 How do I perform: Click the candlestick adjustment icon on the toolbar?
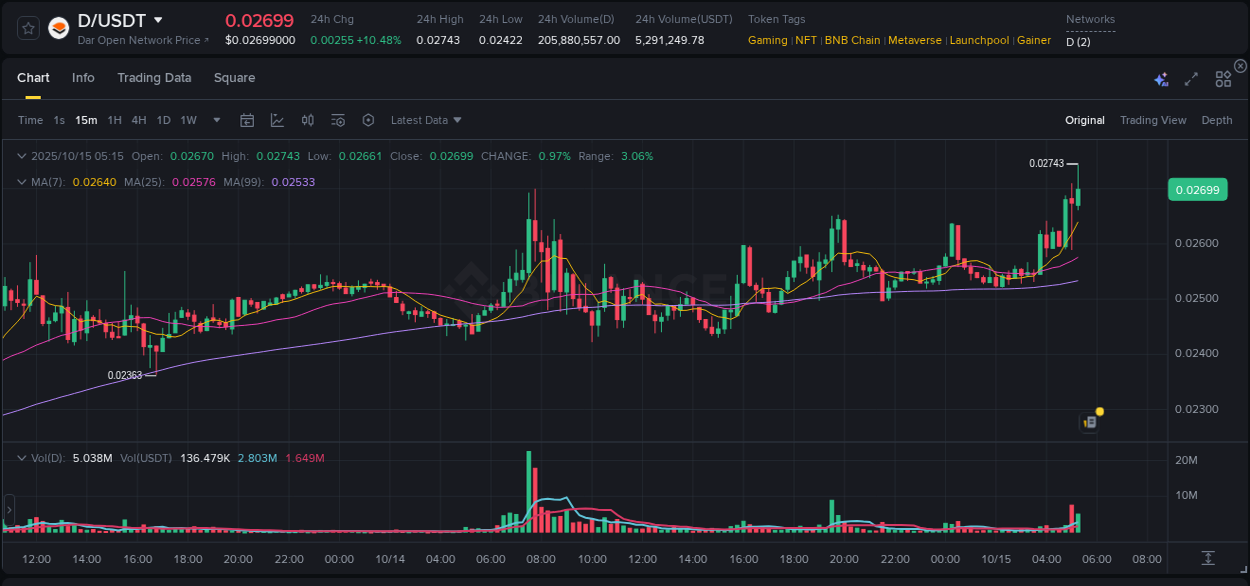pyautogui.click(x=307, y=120)
